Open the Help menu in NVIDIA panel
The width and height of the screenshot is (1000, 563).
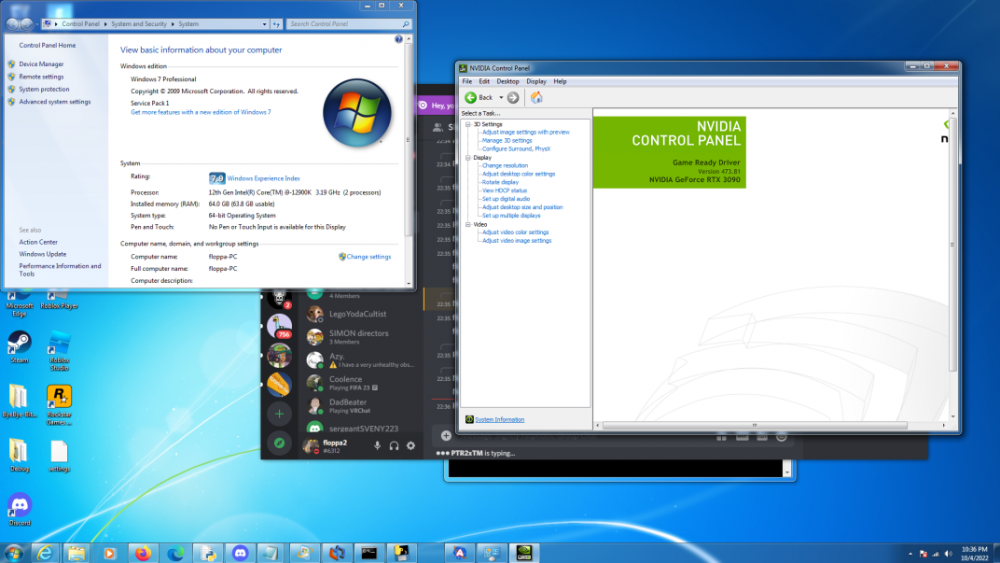560,81
